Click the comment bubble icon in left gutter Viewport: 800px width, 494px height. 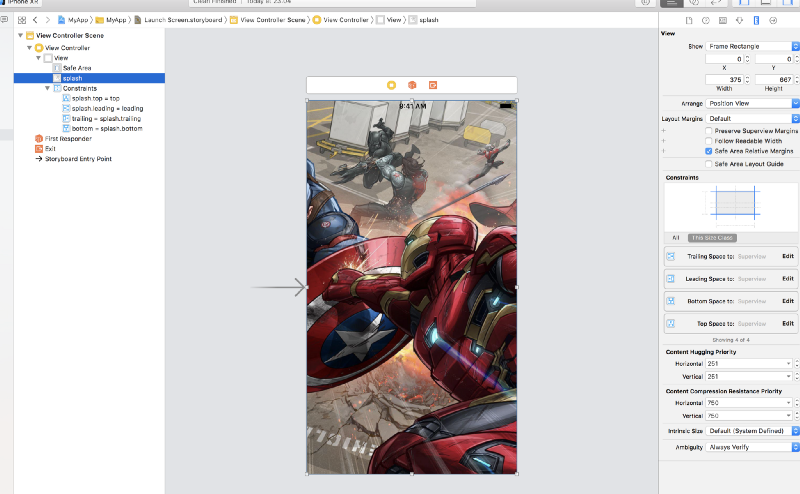click(x=5, y=20)
